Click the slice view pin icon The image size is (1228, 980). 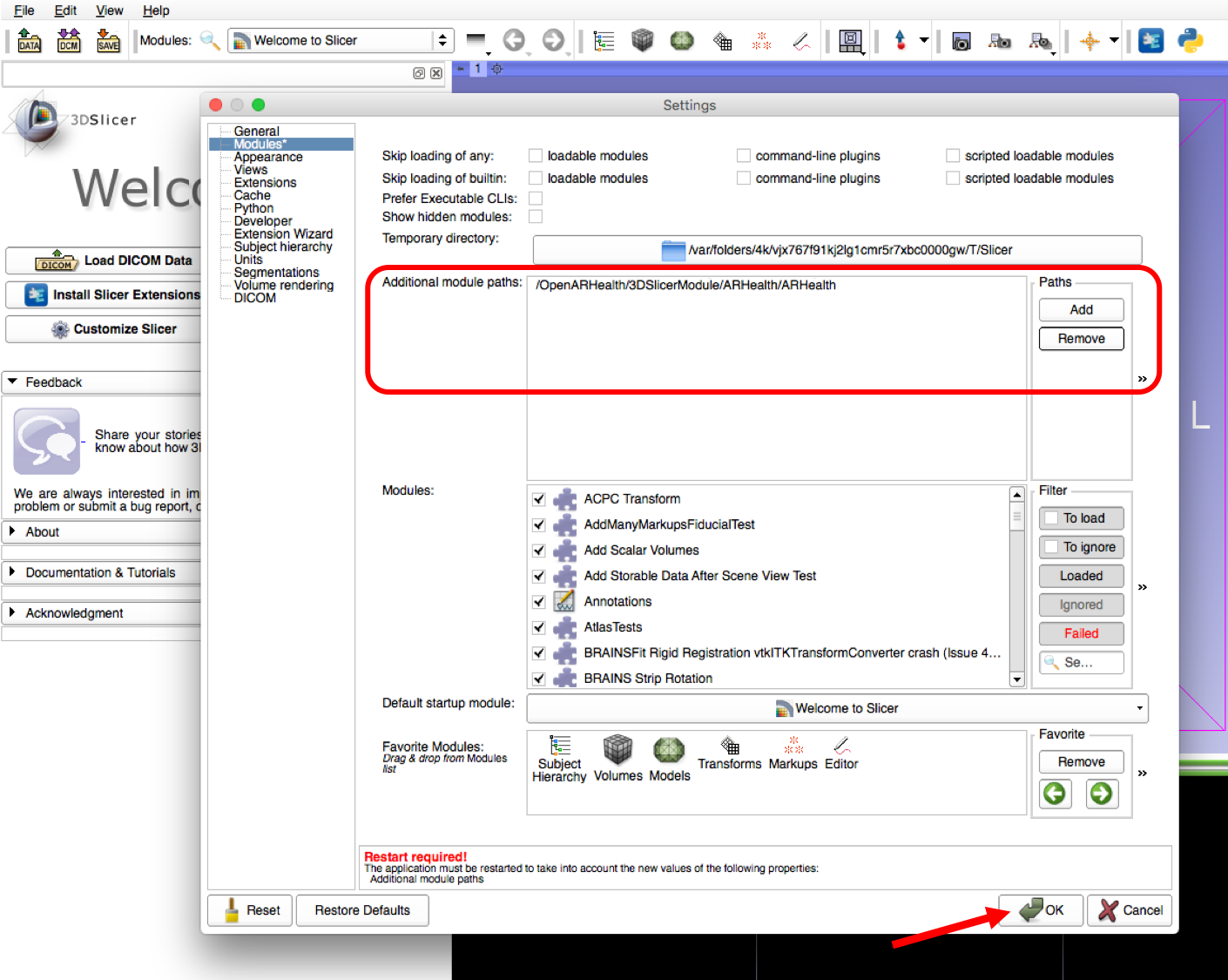point(462,68)
